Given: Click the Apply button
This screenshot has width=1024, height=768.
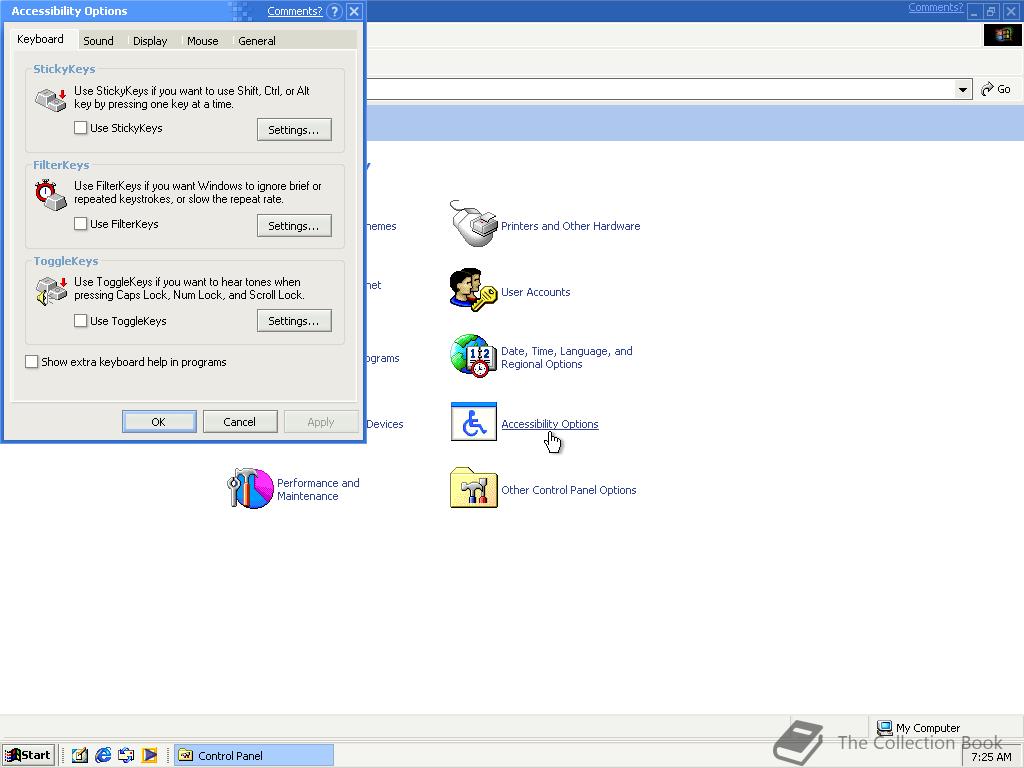Looking at the screenshot, I should point(321,421).
